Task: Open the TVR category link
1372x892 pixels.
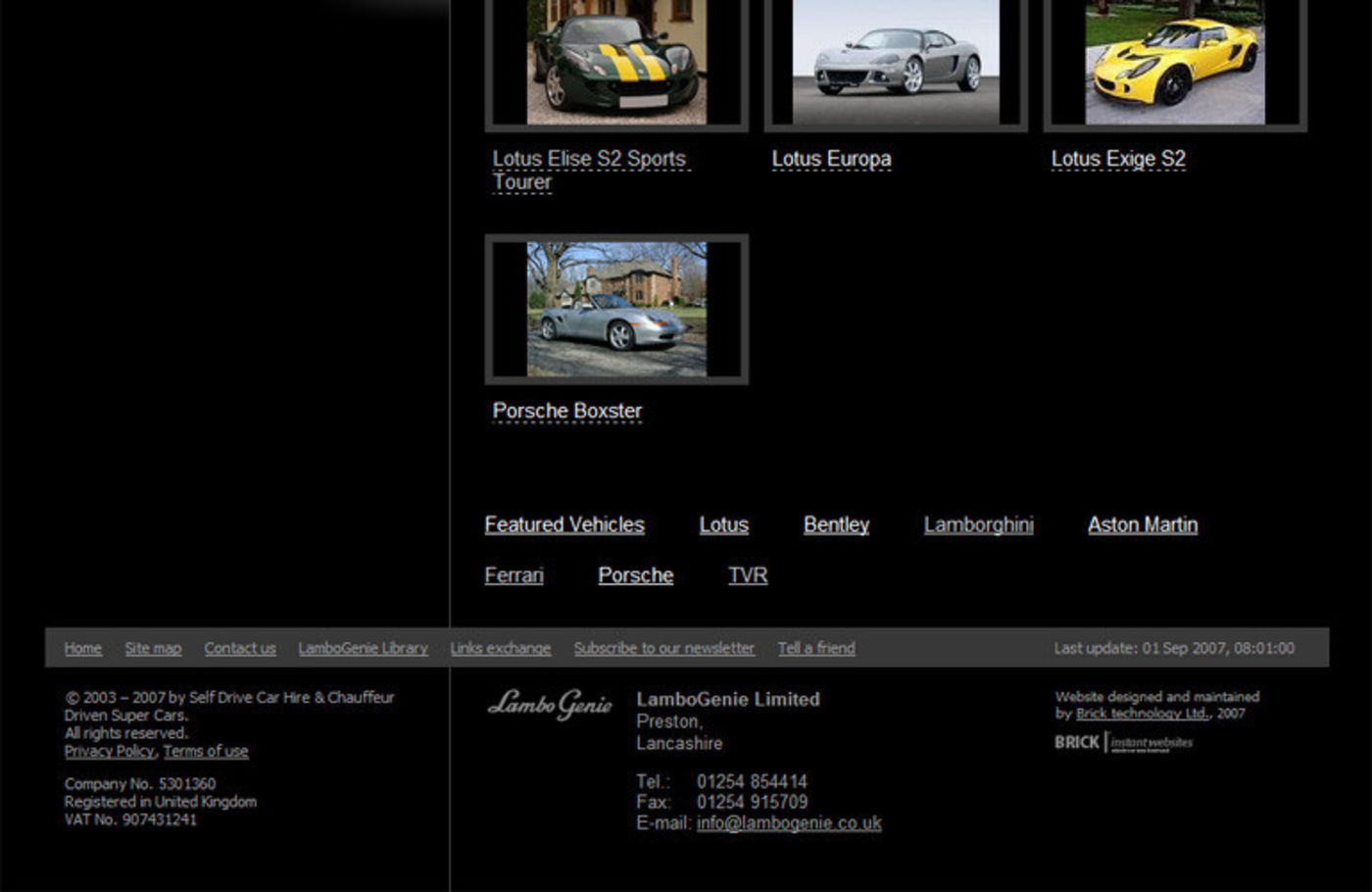Action: 748,575
